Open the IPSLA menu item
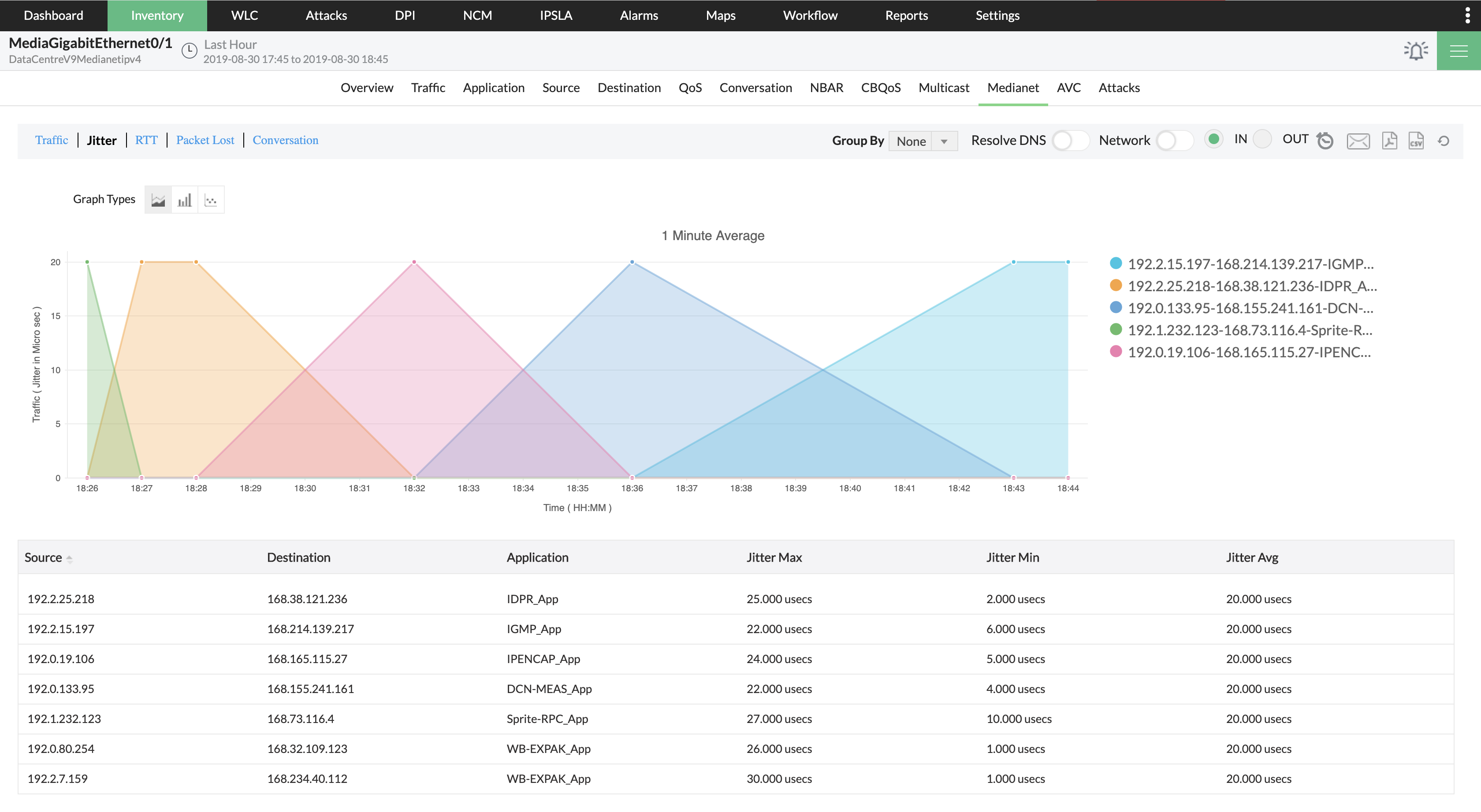Screen dimensions: 1481x812 pyautogui.click(x=555, y=15)
